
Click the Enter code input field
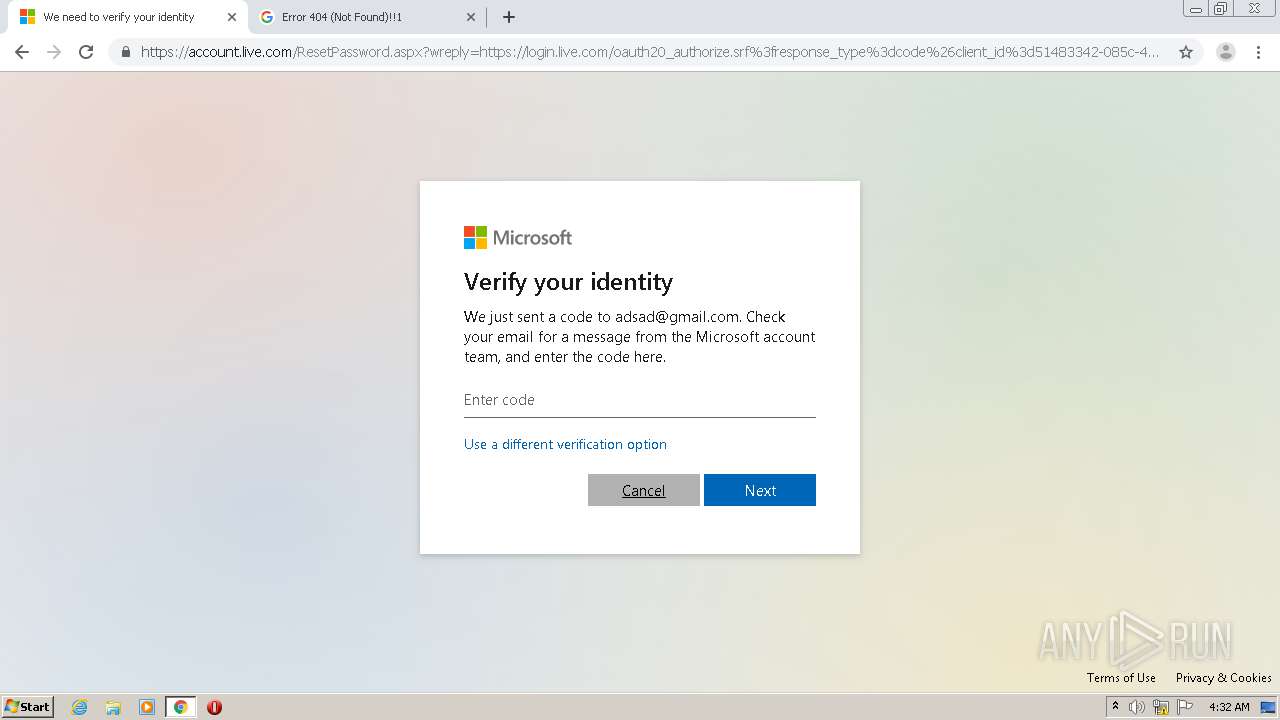(x=640, y=400)
